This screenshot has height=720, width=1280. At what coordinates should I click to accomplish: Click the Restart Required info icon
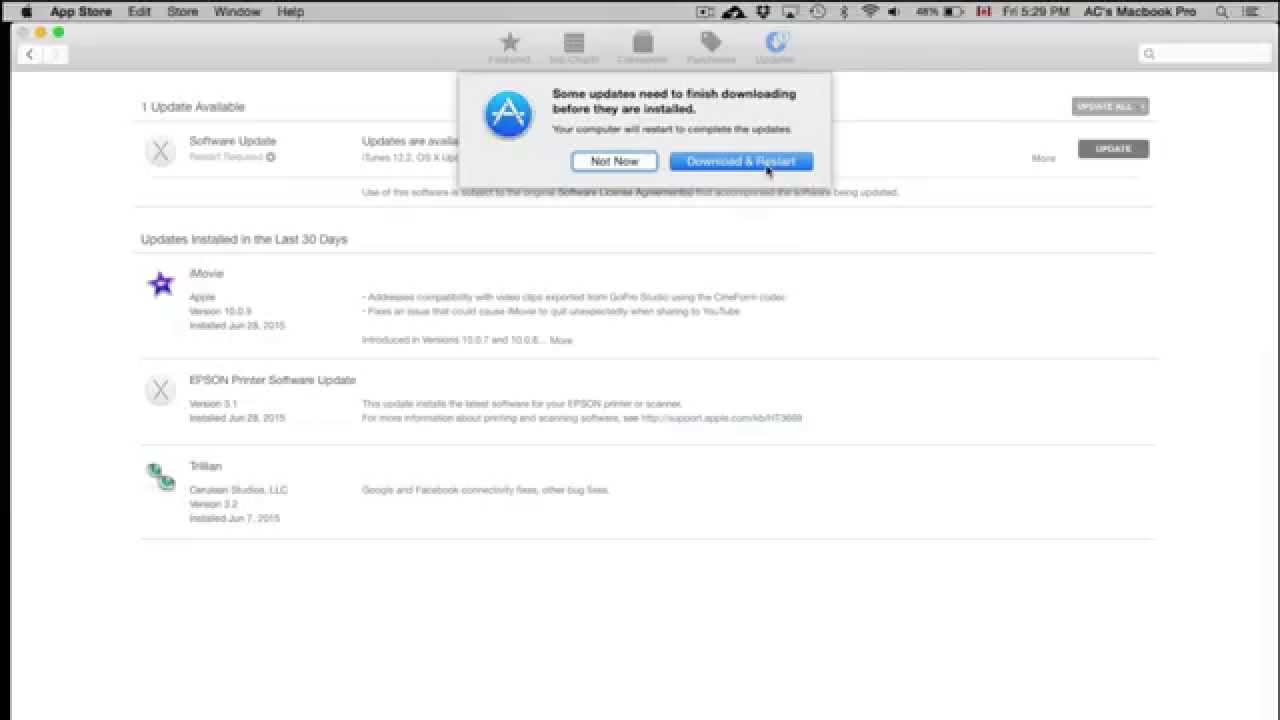pos(271,157)
